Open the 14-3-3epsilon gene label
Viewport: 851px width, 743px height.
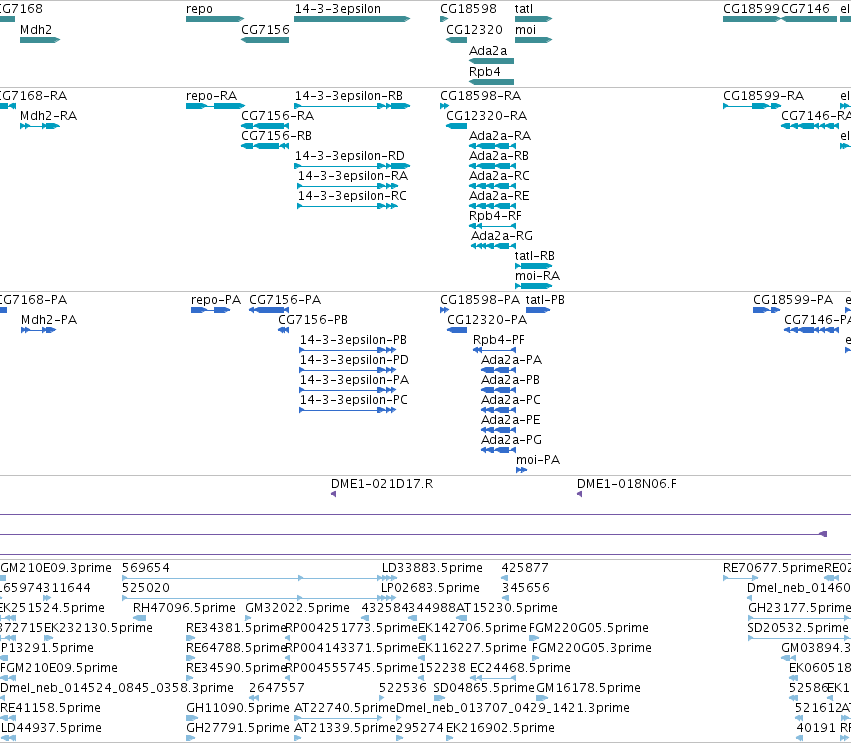click(338, 9)
